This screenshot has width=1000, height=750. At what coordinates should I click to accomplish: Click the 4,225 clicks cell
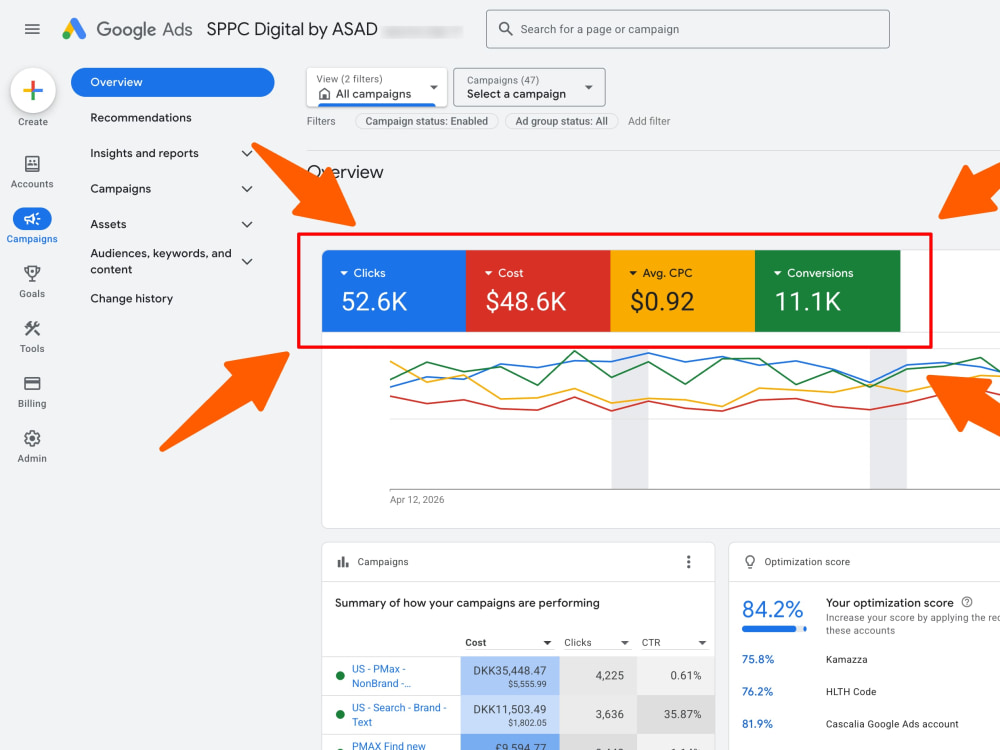pyautogui.click(x=598, y=676)
